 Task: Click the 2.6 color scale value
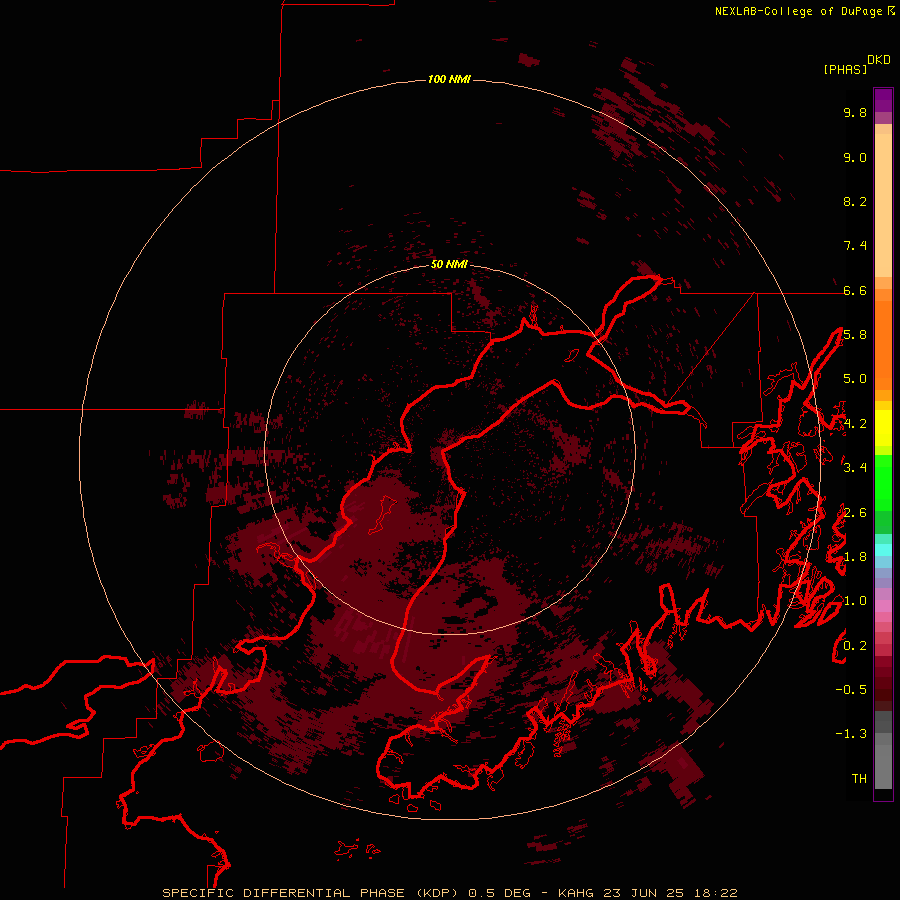[x=855, y=513]
